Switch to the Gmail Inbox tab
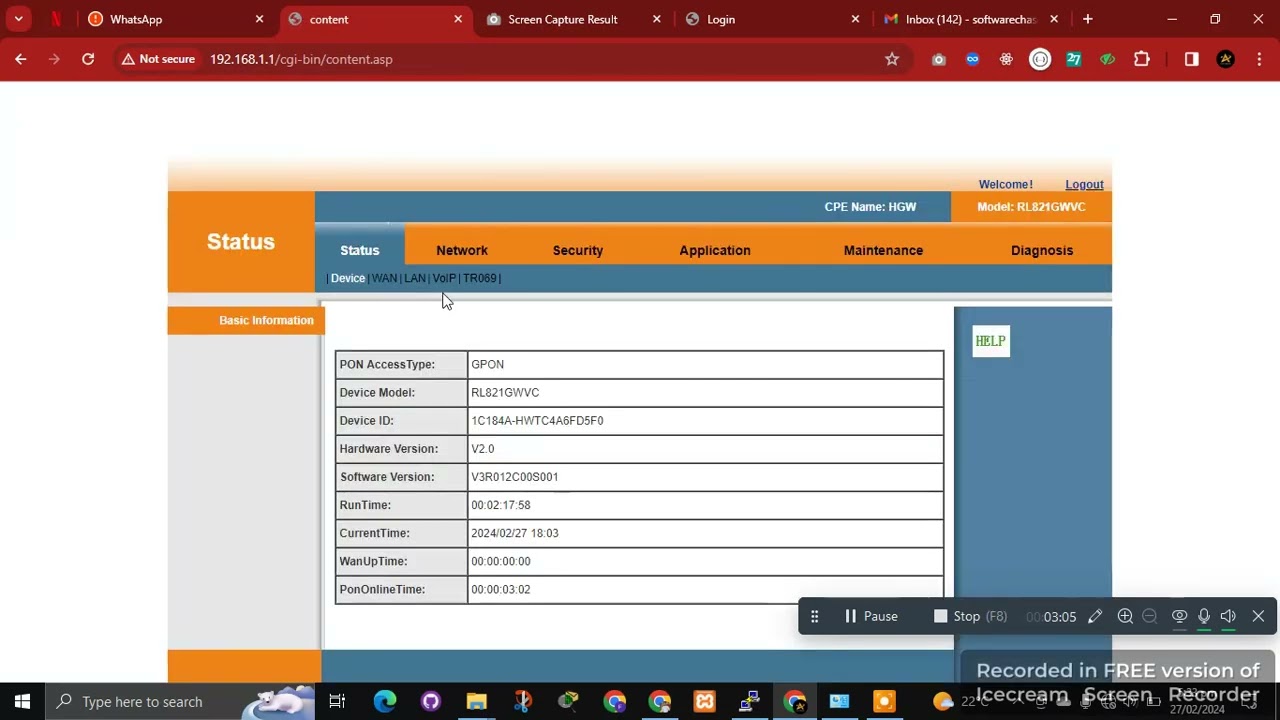Screen dimensions: 1280x720 click(970, 19)
